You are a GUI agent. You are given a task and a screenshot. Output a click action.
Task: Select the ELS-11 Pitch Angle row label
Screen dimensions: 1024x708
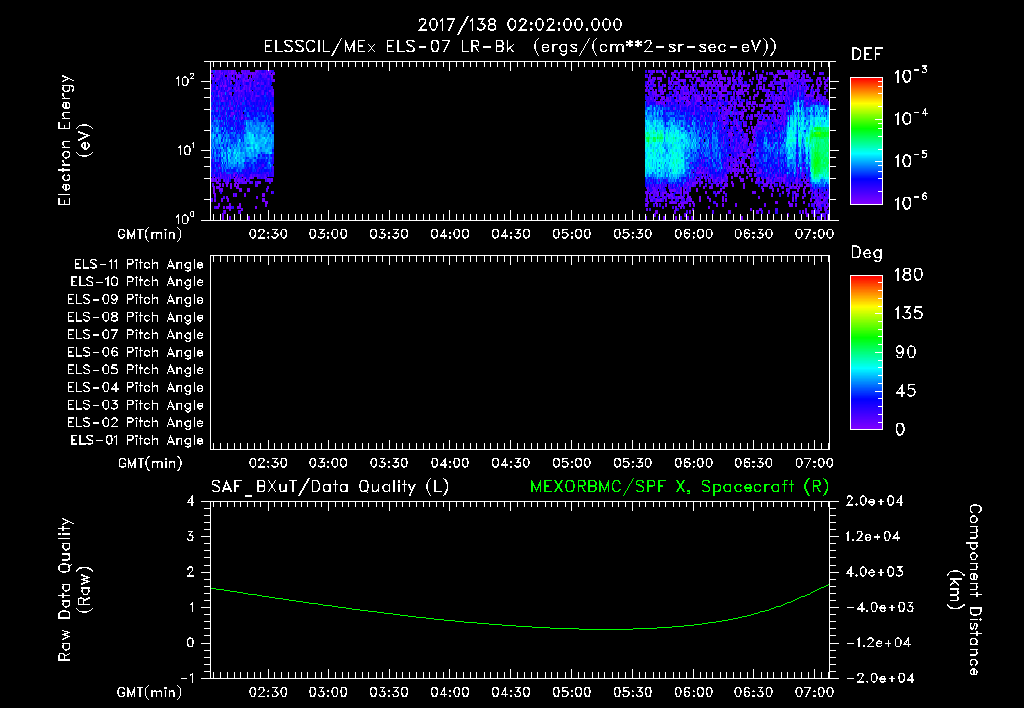138,265
